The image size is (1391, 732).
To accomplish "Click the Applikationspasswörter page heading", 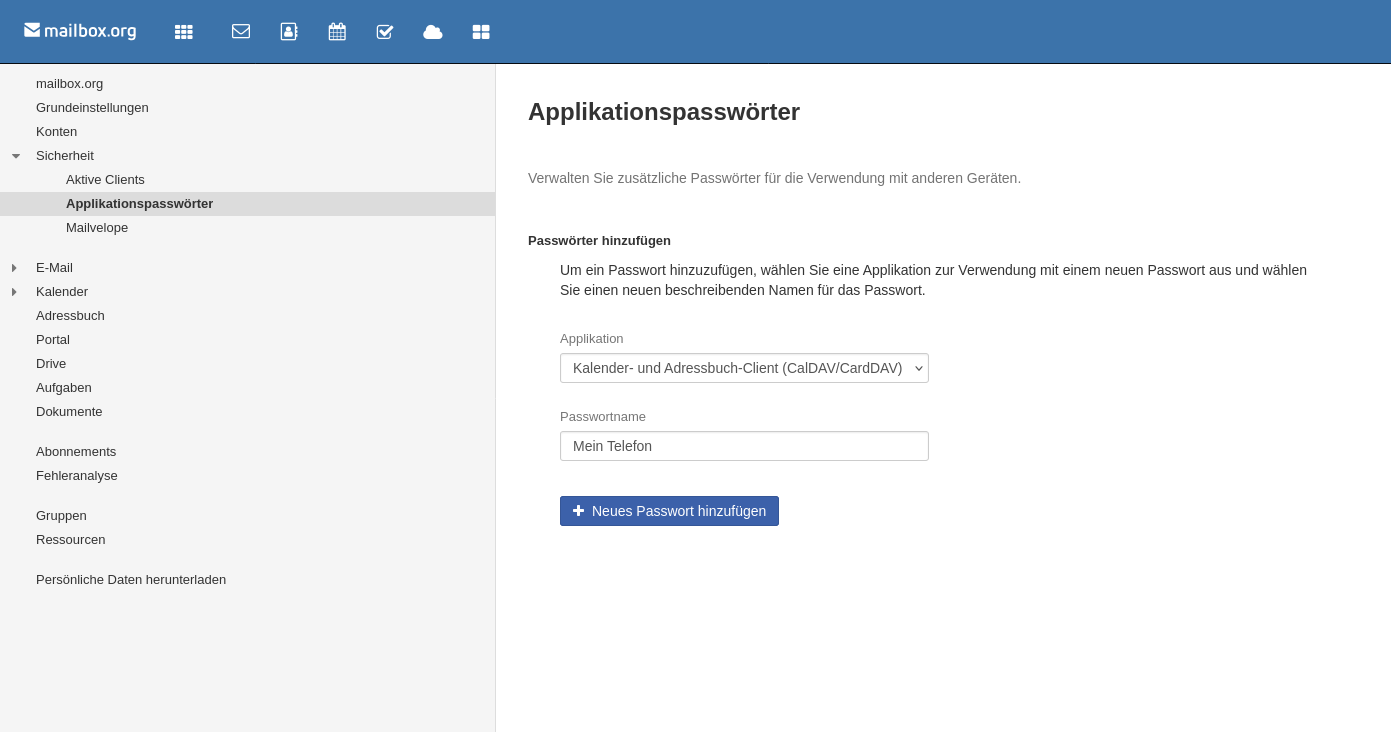I will (x=664, y=112).
